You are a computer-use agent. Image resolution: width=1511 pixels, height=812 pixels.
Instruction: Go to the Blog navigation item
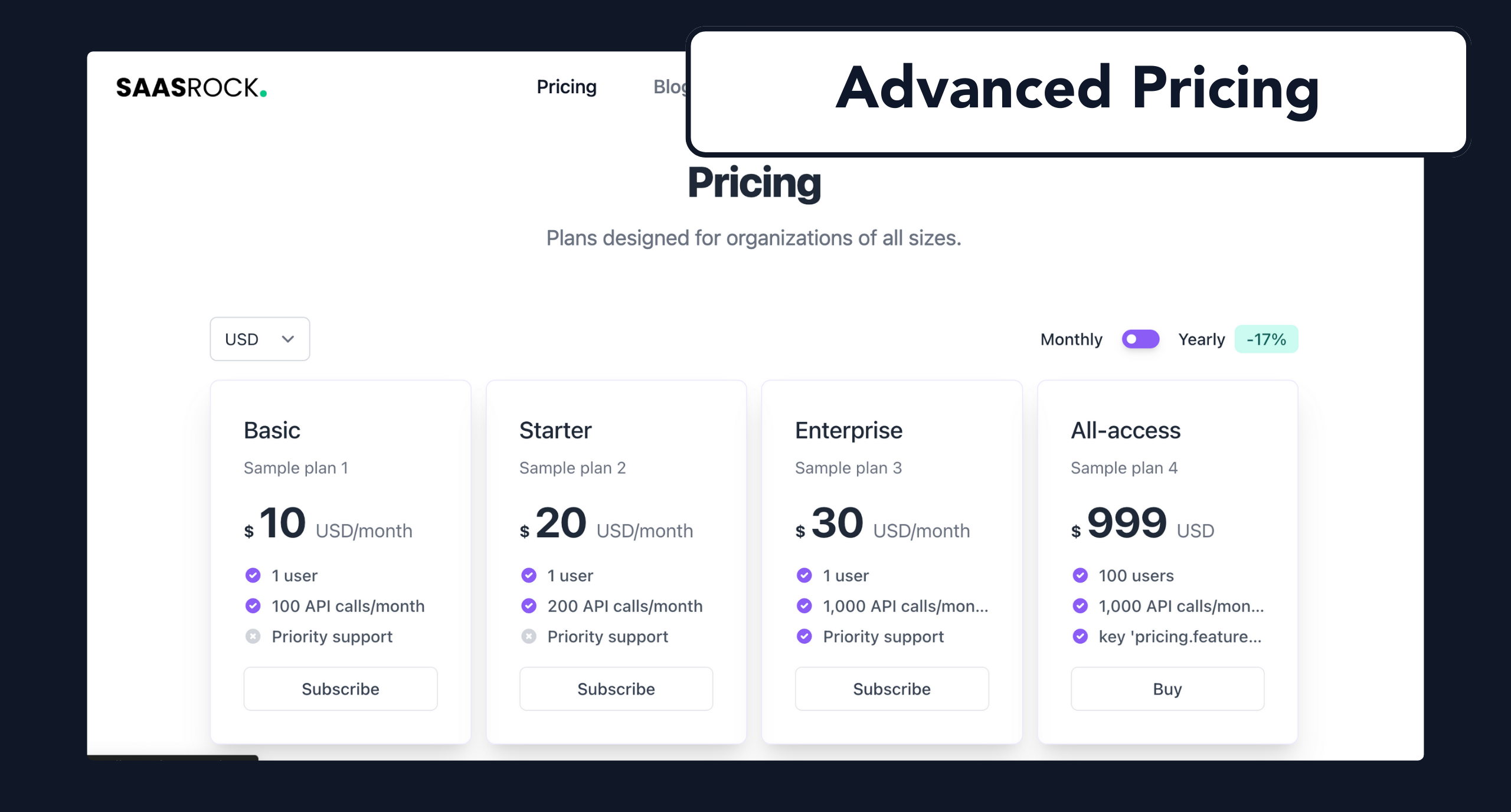coord(670,87)
